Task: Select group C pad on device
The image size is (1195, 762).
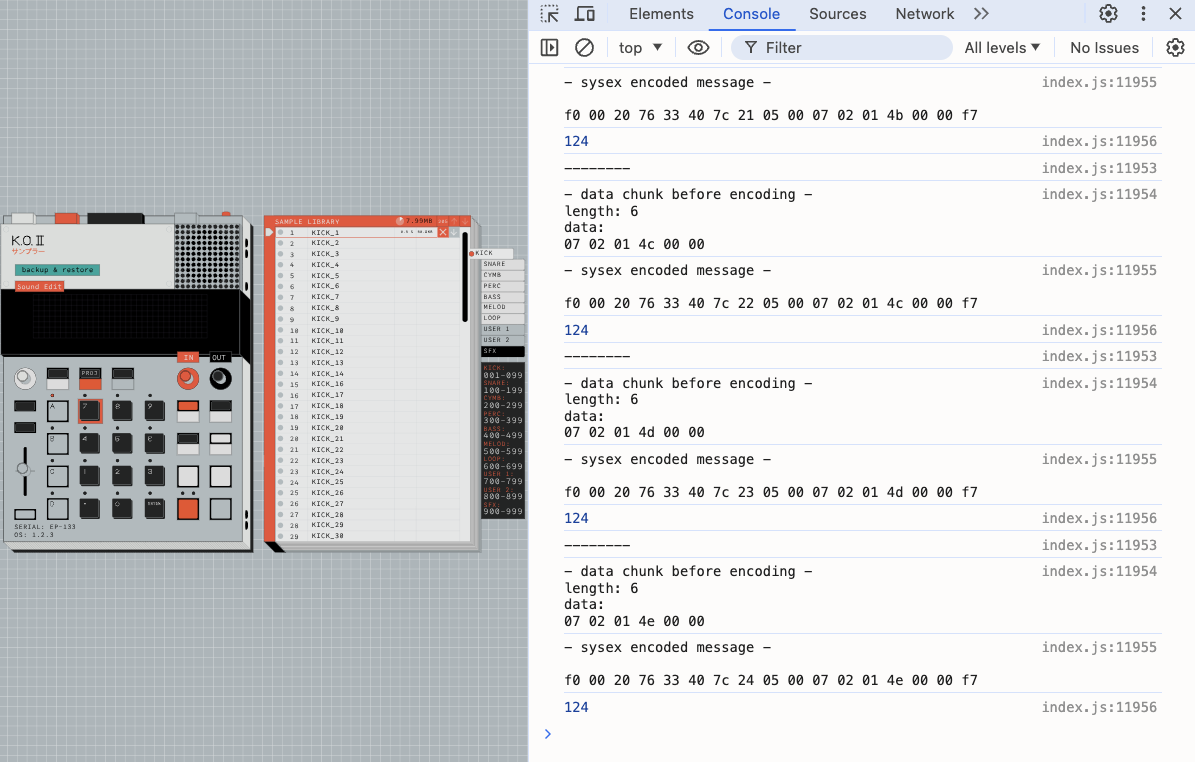Action: pyautogui.click(x=58, y=476)
